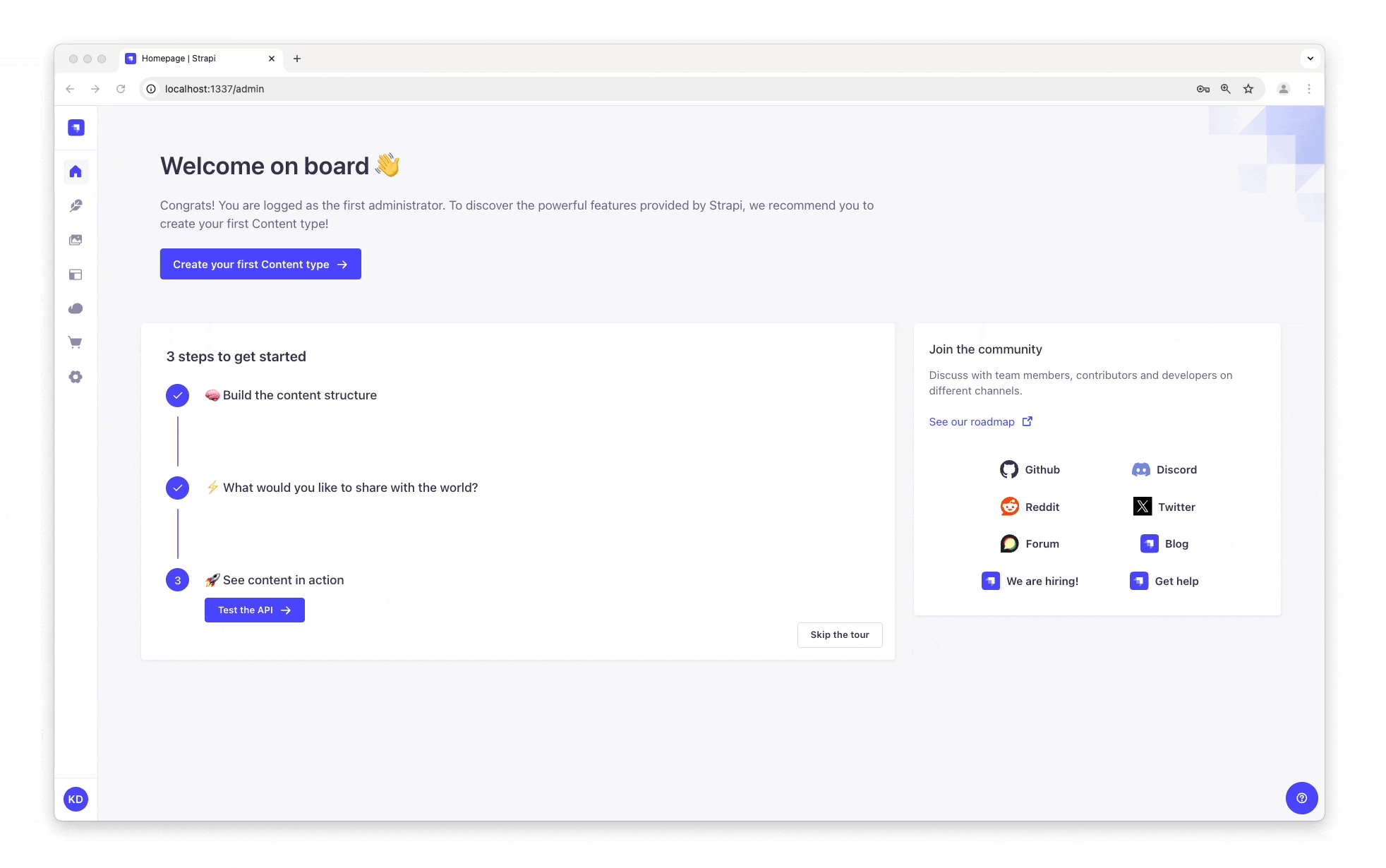Image resolution: width=1386 pixels, height=868 pixels.
Task: Go to Home via sidebar icon
Action: point(76,171)
